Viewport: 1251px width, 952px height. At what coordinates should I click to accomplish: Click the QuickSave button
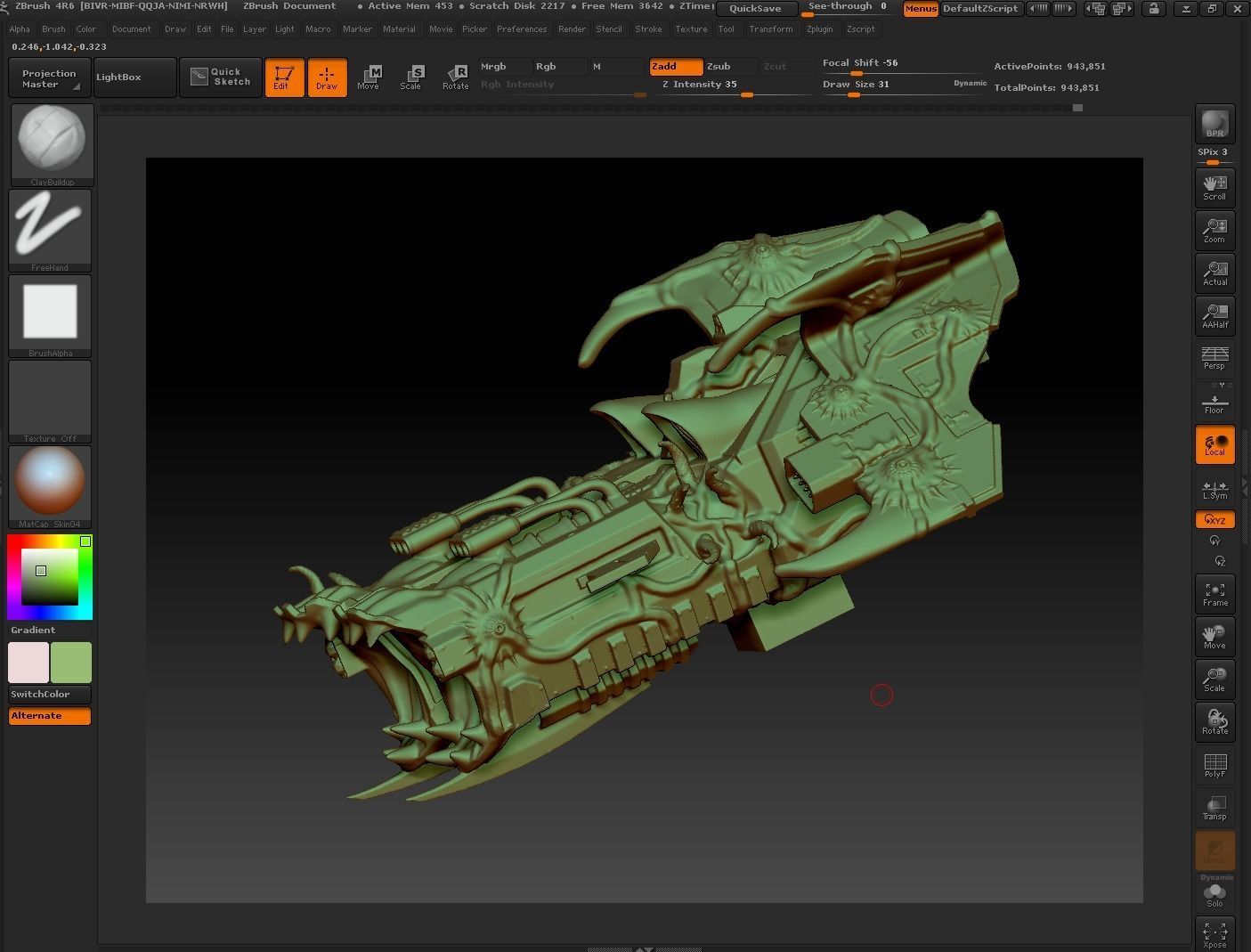point(755,9)
